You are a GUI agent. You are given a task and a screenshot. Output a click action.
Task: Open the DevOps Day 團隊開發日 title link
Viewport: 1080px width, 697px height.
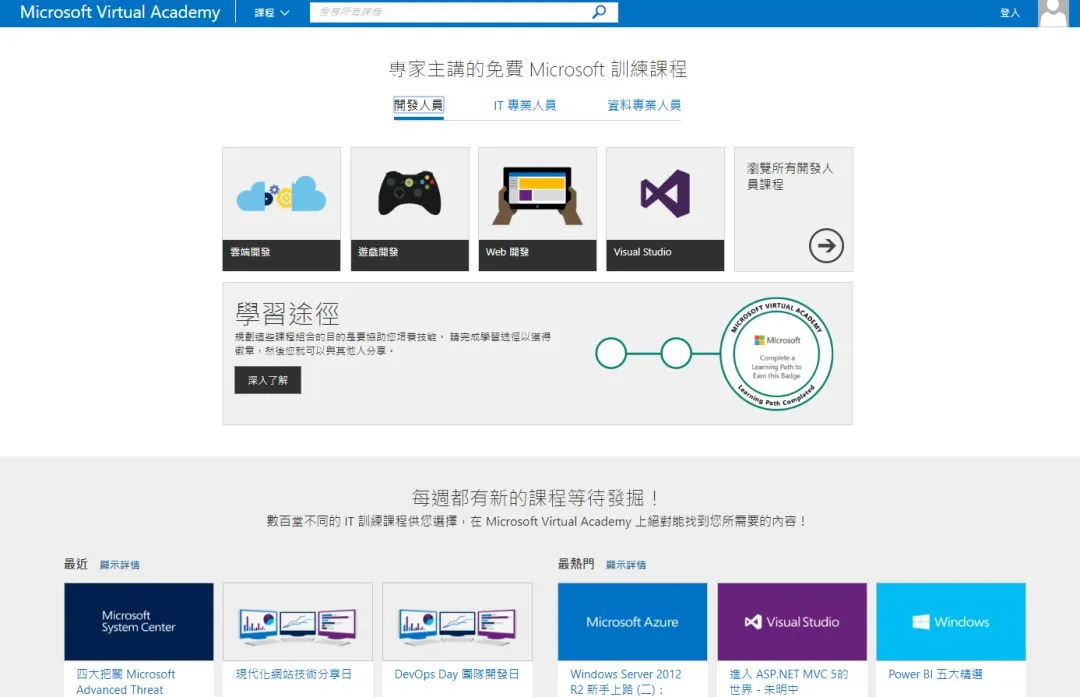point(457,674)
